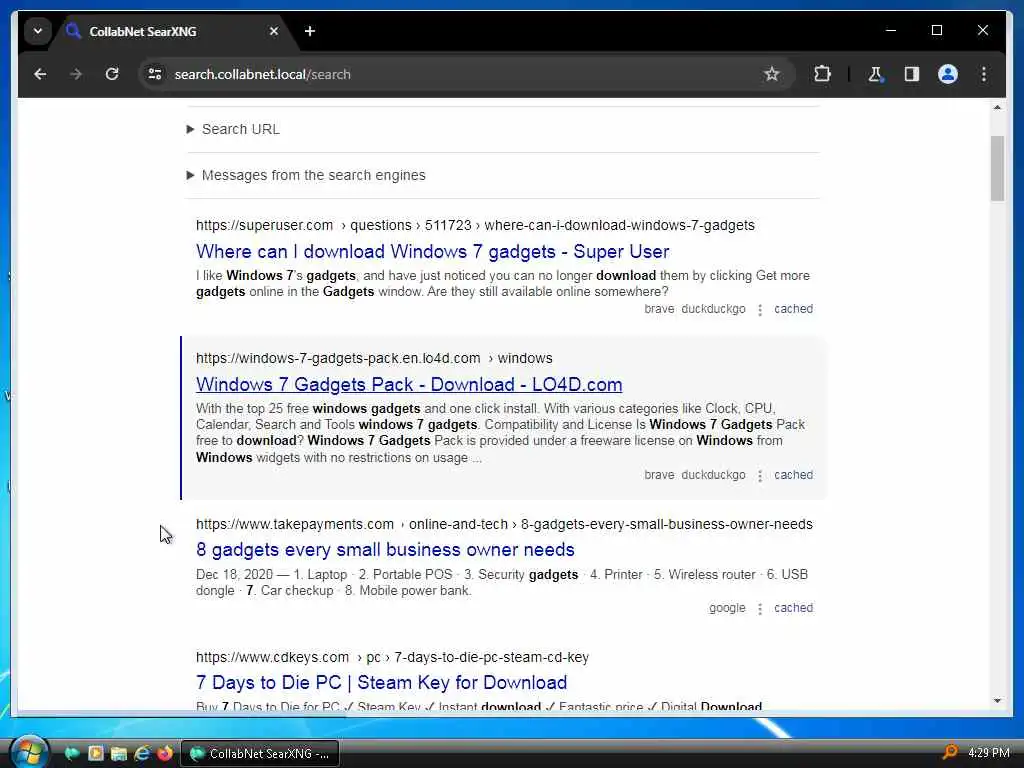Click the page vertical scrollbar thumb
1024x768 pixels.
(997, 168)
